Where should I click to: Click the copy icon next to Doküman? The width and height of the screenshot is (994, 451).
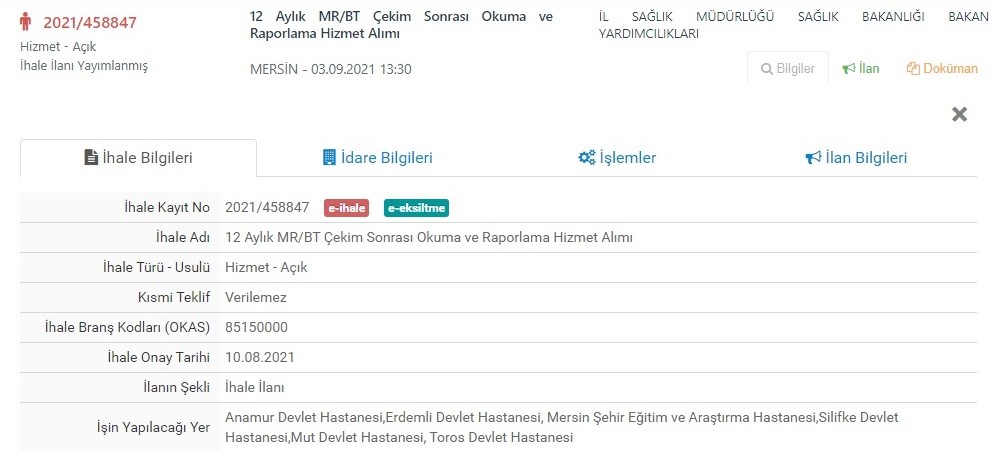coord(913,69)
